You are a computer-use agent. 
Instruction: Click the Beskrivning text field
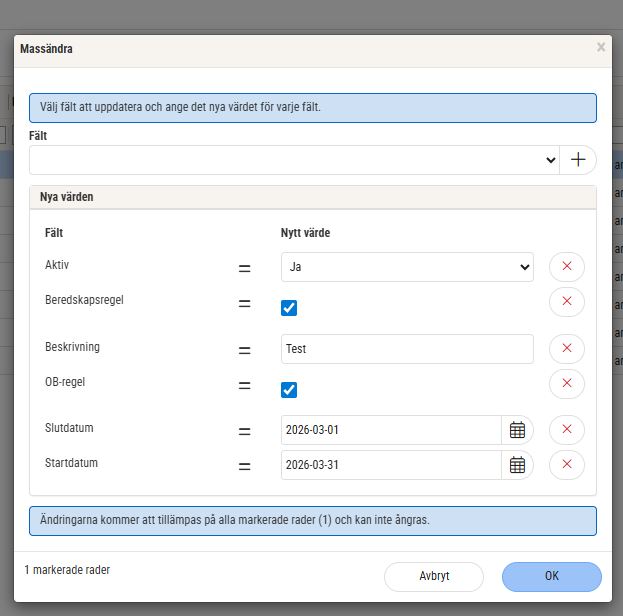407,349
